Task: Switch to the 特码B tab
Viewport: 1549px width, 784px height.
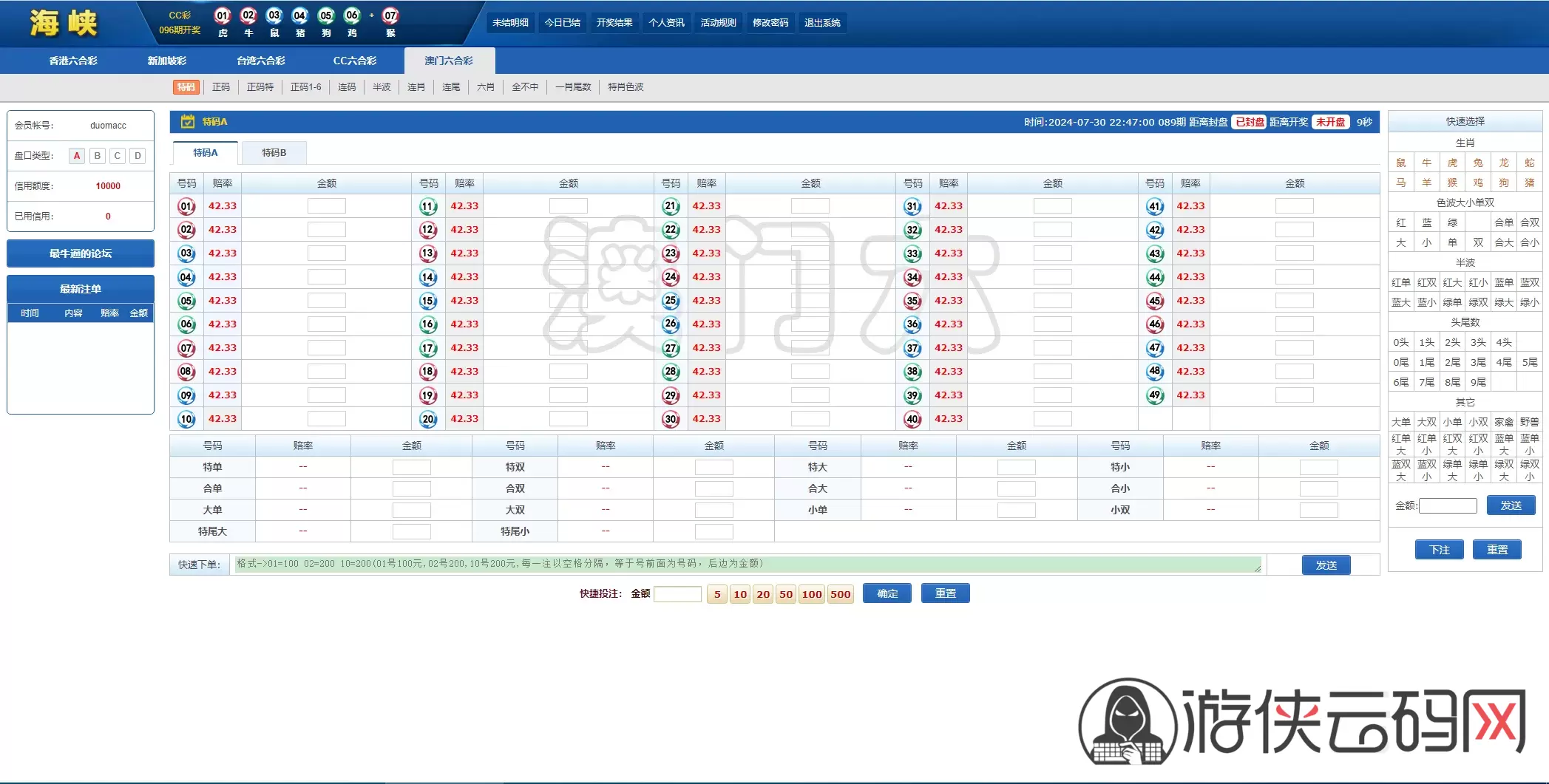Action: pyautogui.click(x=274, y=153)
